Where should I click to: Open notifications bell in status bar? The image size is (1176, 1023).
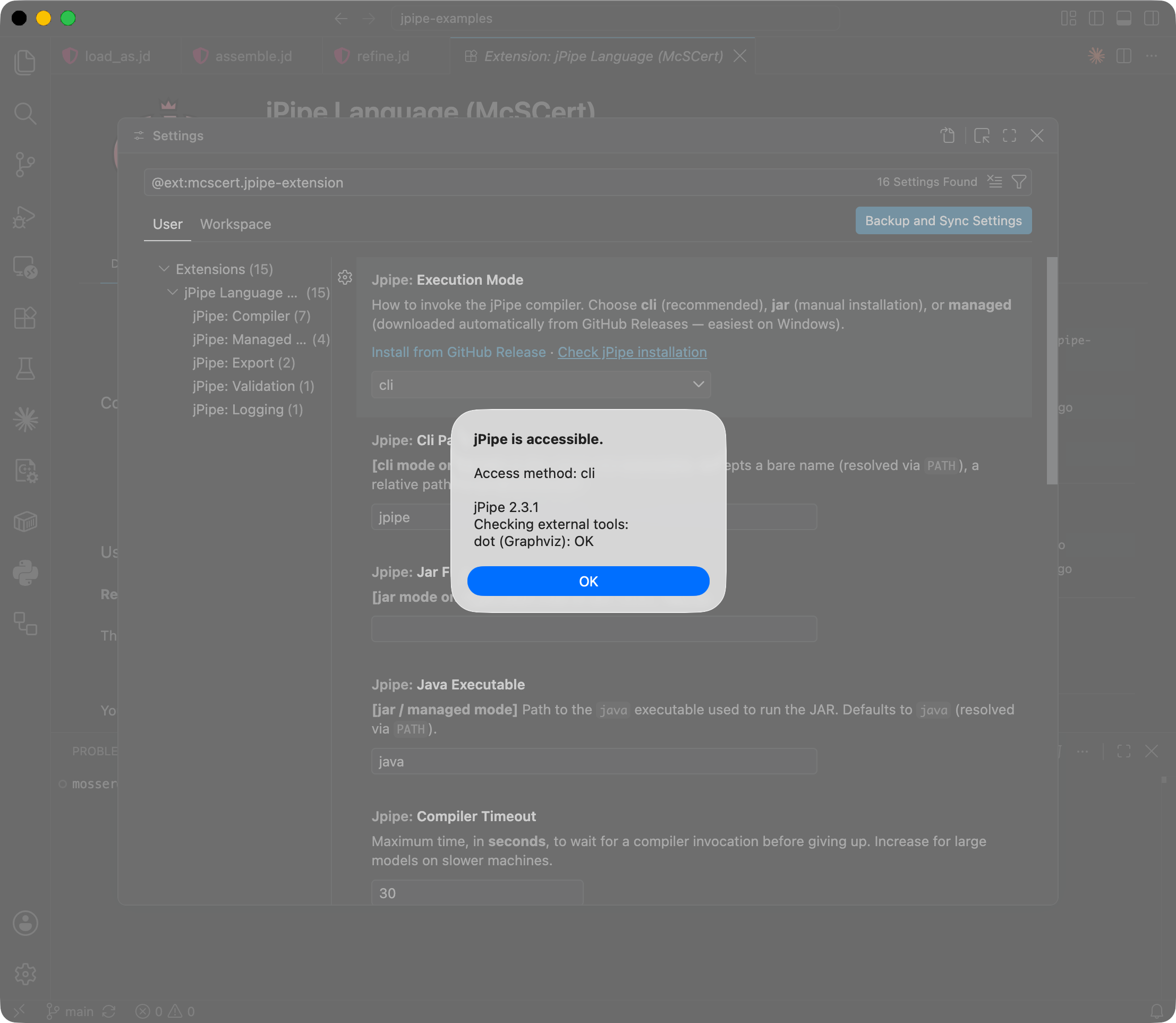[1156, 1012]
